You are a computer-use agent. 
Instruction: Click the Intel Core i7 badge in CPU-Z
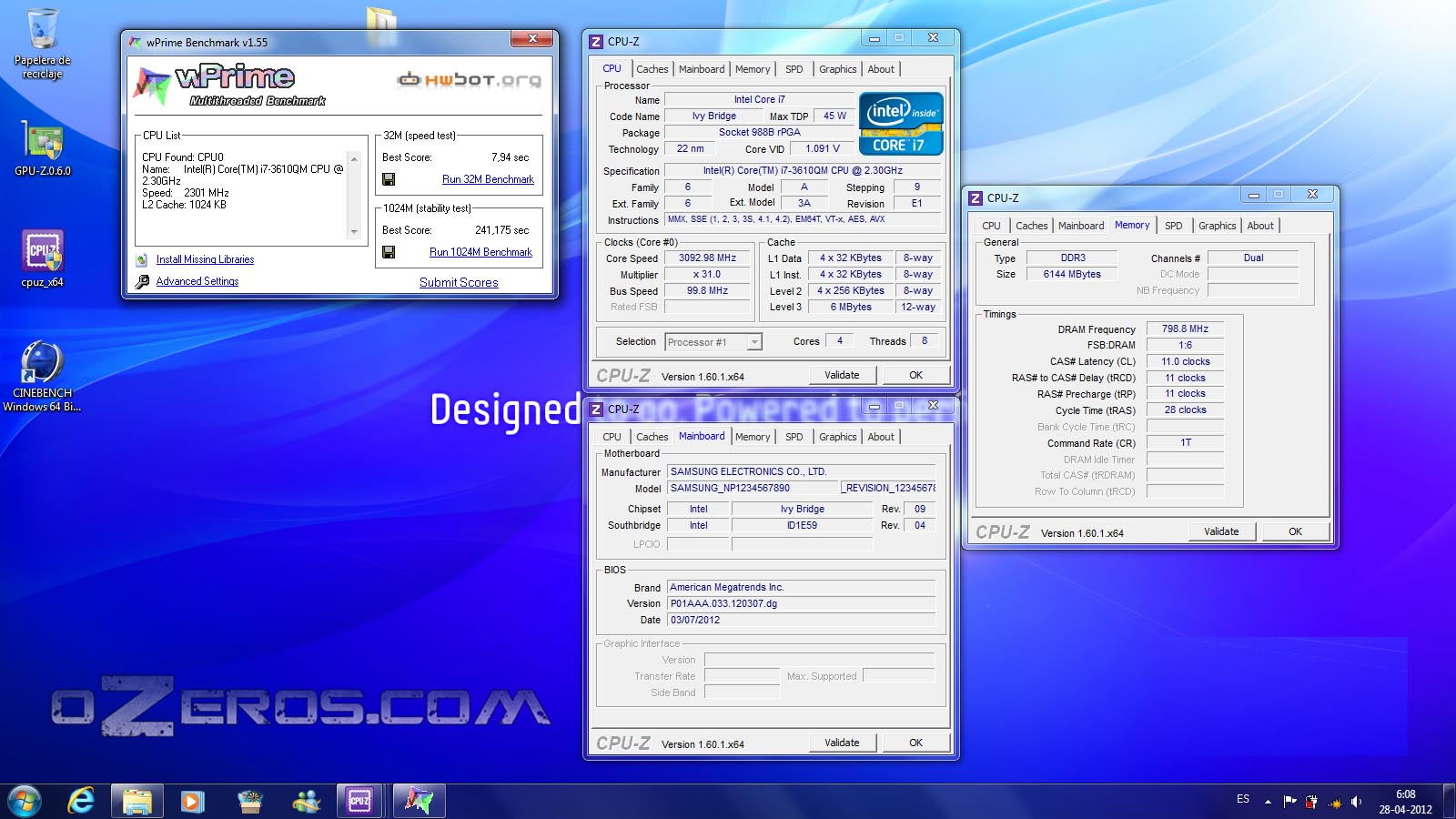pyautogui.click(x=901, y=123)
